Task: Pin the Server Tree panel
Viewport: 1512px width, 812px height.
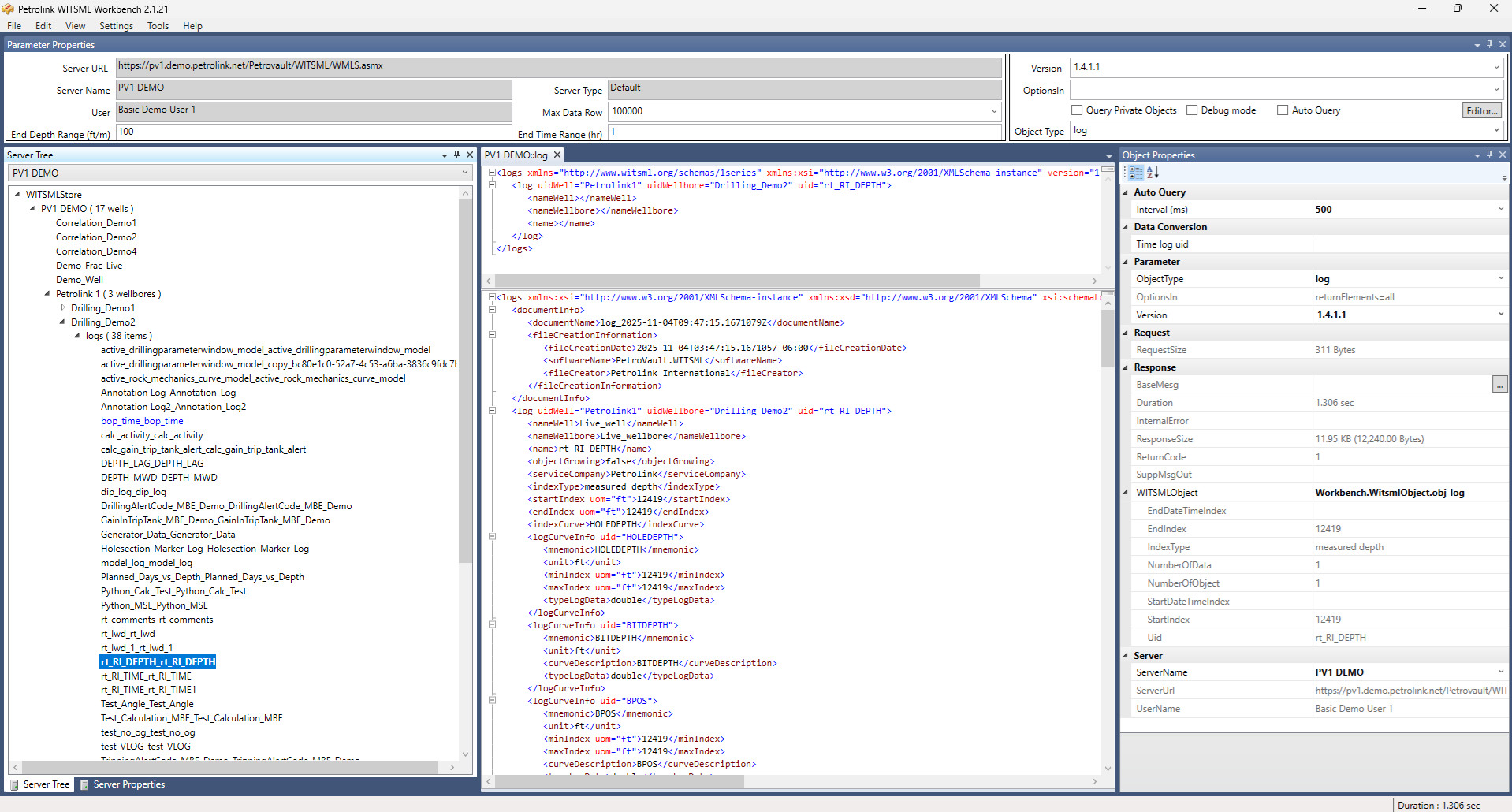Action: pyautogui.click(x=456, y=155)
